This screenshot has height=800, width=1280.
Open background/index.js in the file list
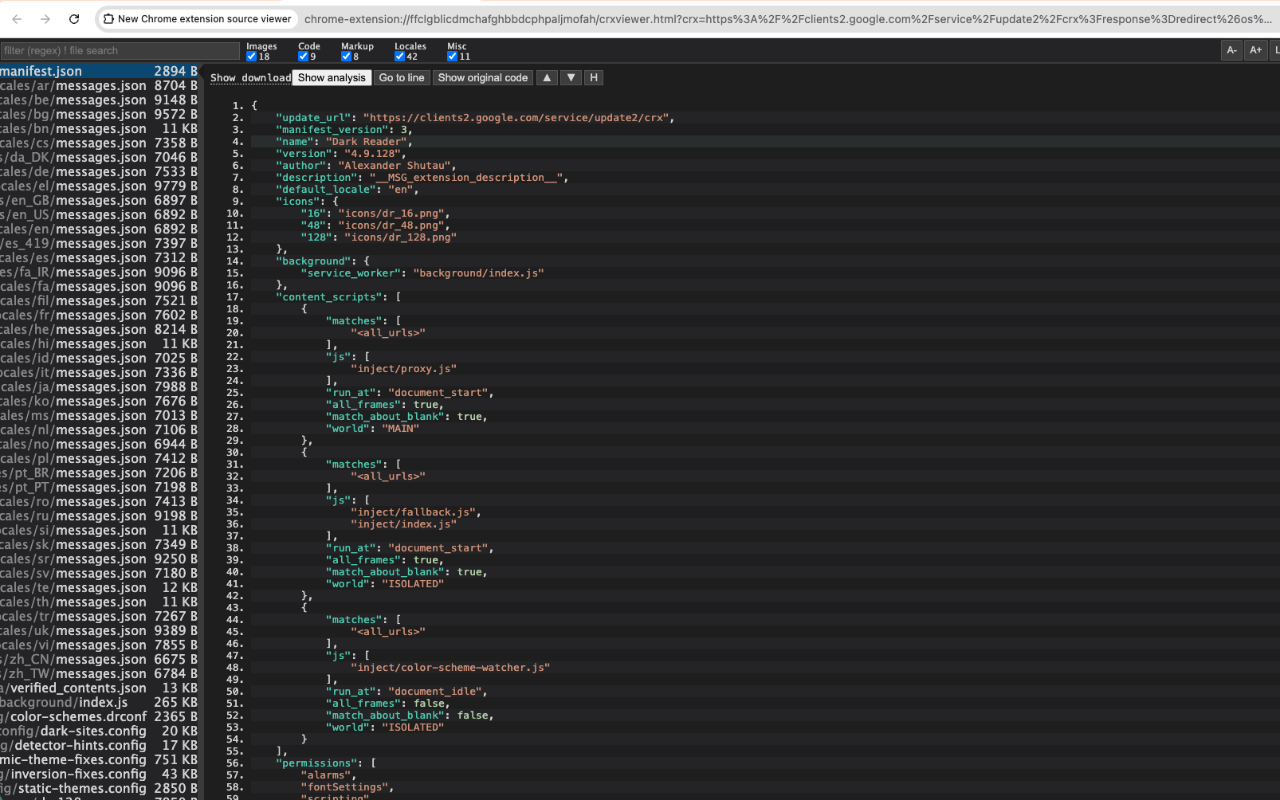[100, 702]
